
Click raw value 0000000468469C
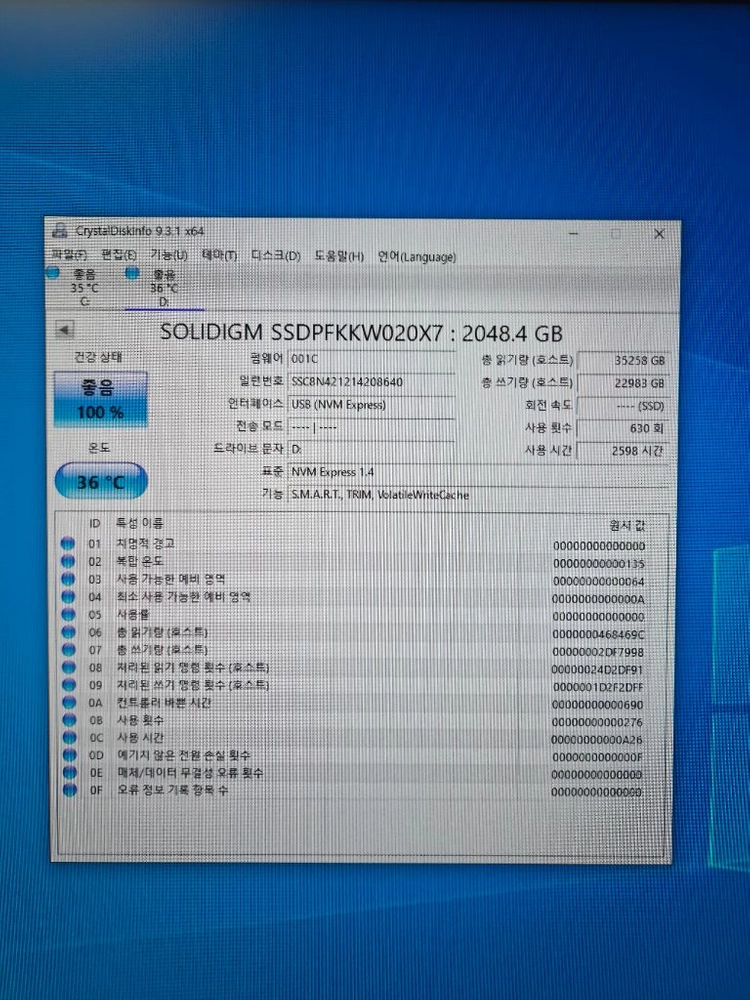coord(598,635)
